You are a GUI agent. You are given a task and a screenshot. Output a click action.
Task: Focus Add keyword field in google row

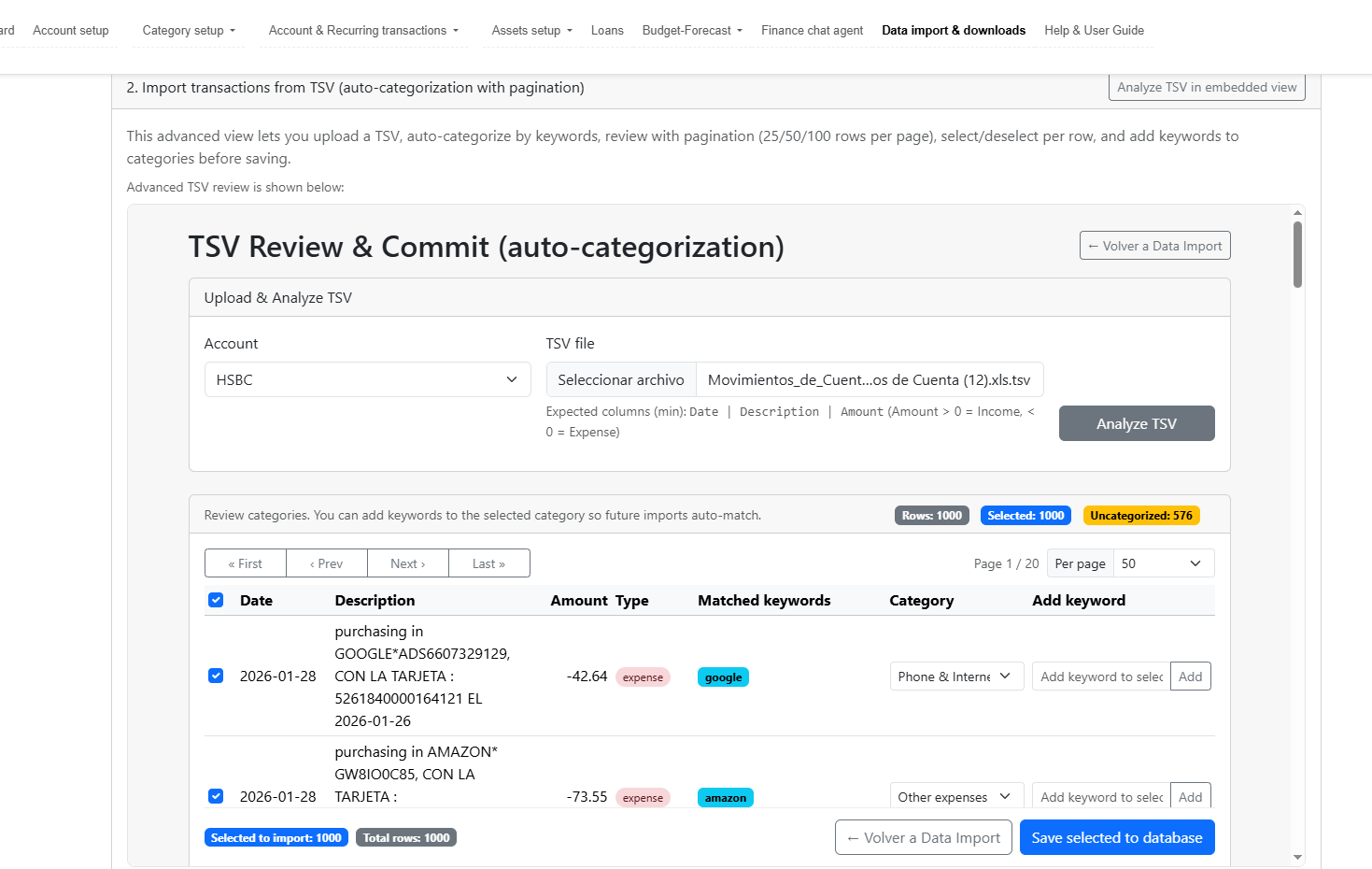tap(1101, 677)
